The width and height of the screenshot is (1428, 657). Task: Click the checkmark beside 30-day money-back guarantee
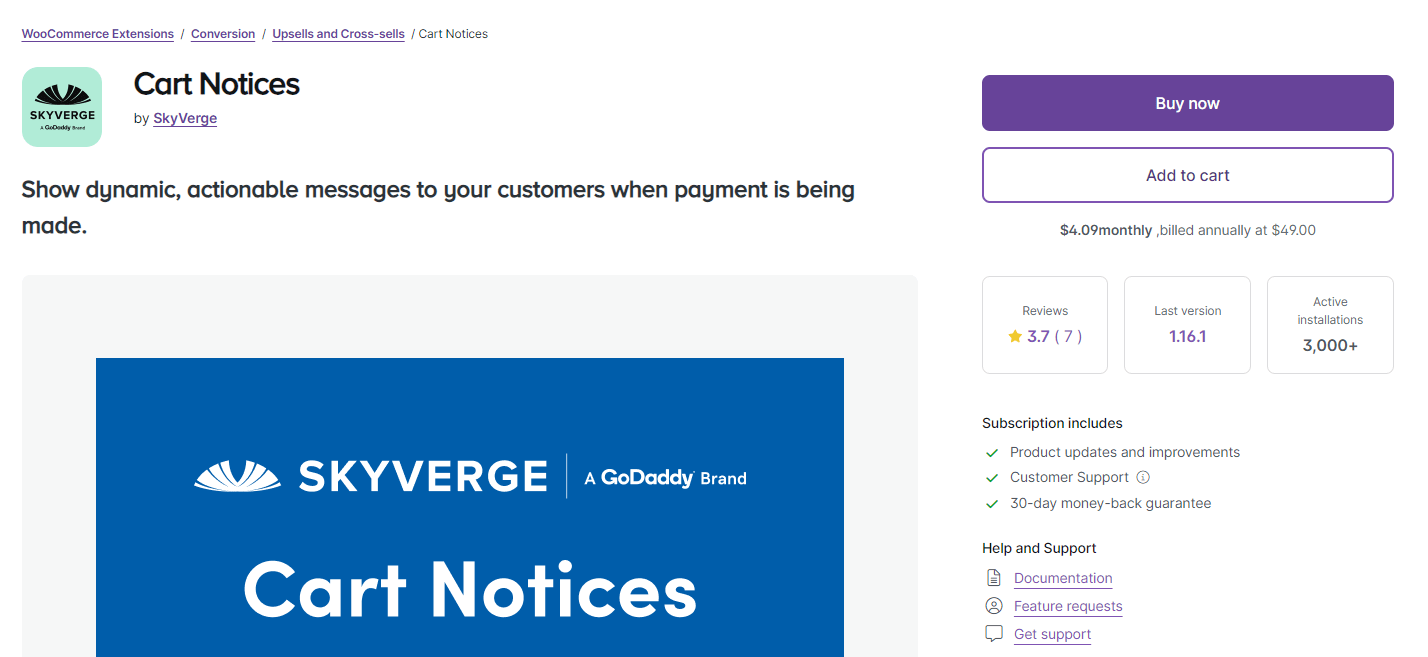point(991,503)
